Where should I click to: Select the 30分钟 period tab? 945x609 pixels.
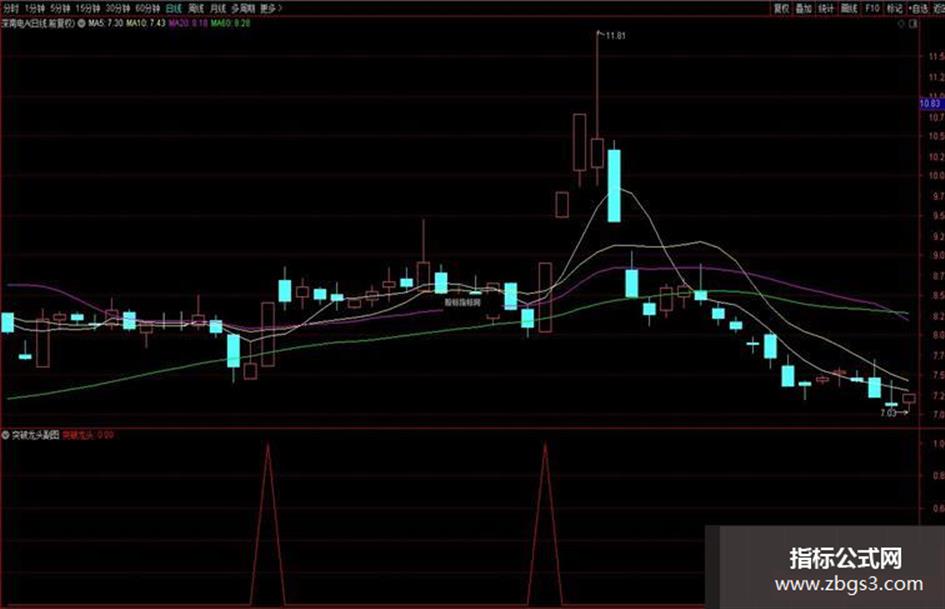coord(118,8)
